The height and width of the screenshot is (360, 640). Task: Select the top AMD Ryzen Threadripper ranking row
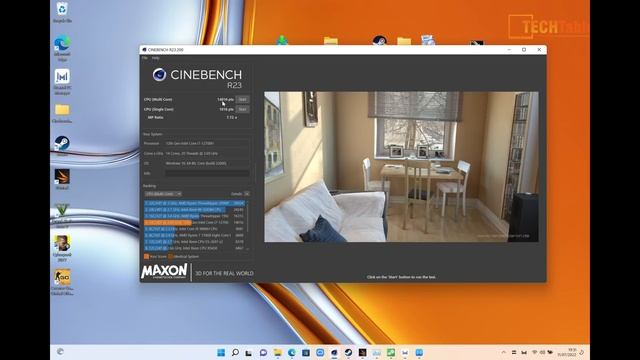[x=194, y=203]
